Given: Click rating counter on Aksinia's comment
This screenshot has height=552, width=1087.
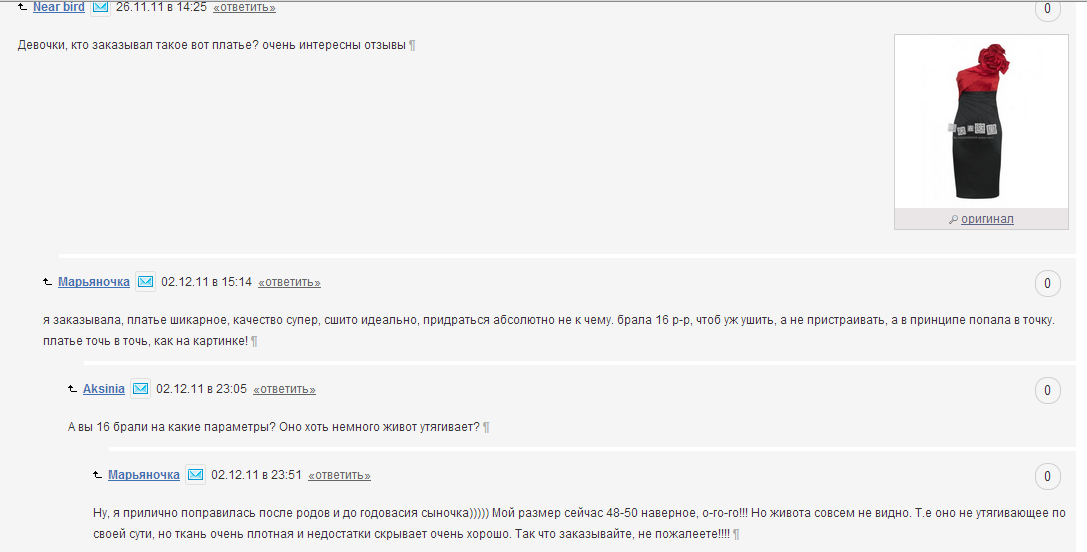Looking at the screenshot, I should point(1047,390).
